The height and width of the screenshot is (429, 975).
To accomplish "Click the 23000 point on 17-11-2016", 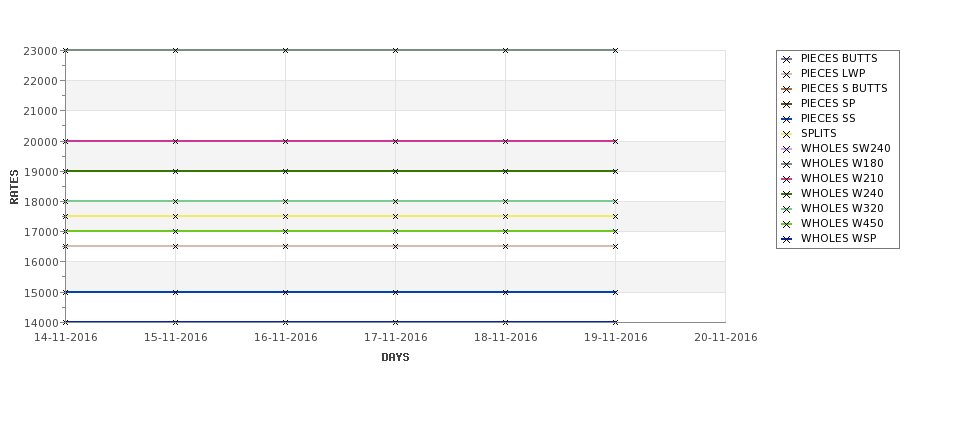I will [x=395, y=50].
